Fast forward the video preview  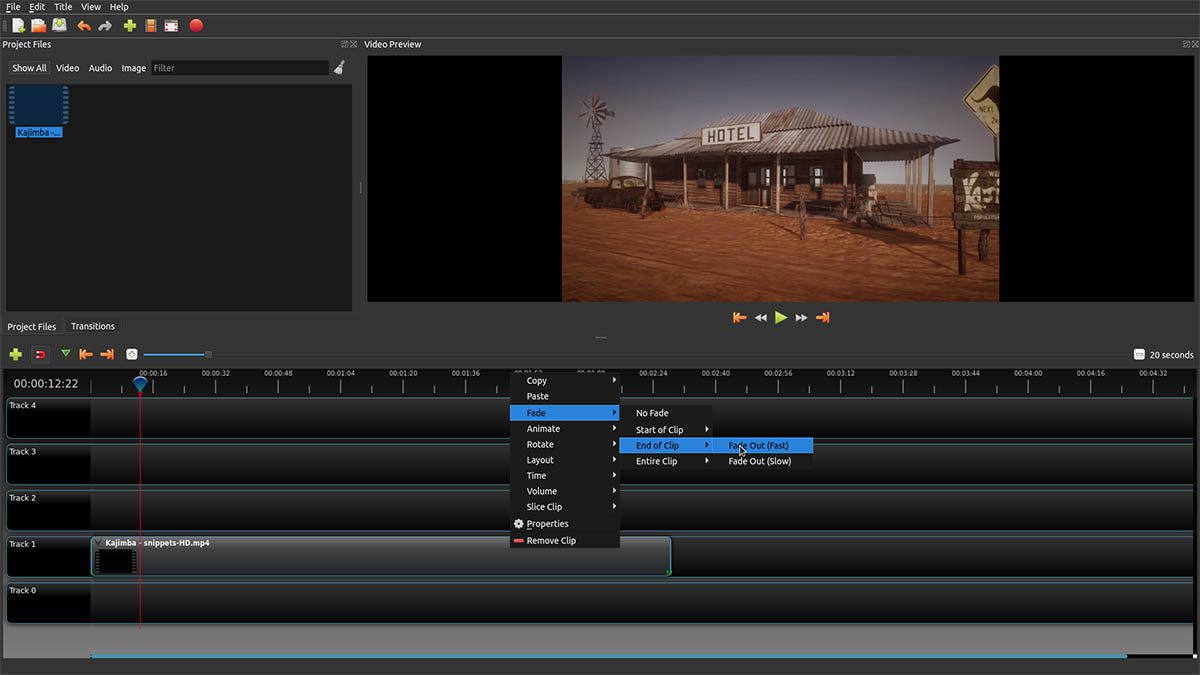802,317
